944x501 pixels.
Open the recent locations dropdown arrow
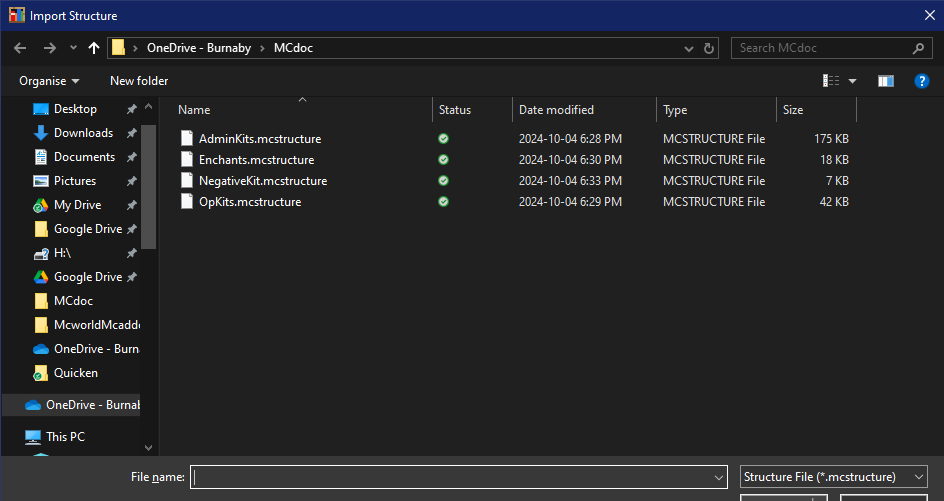(73, 48)
